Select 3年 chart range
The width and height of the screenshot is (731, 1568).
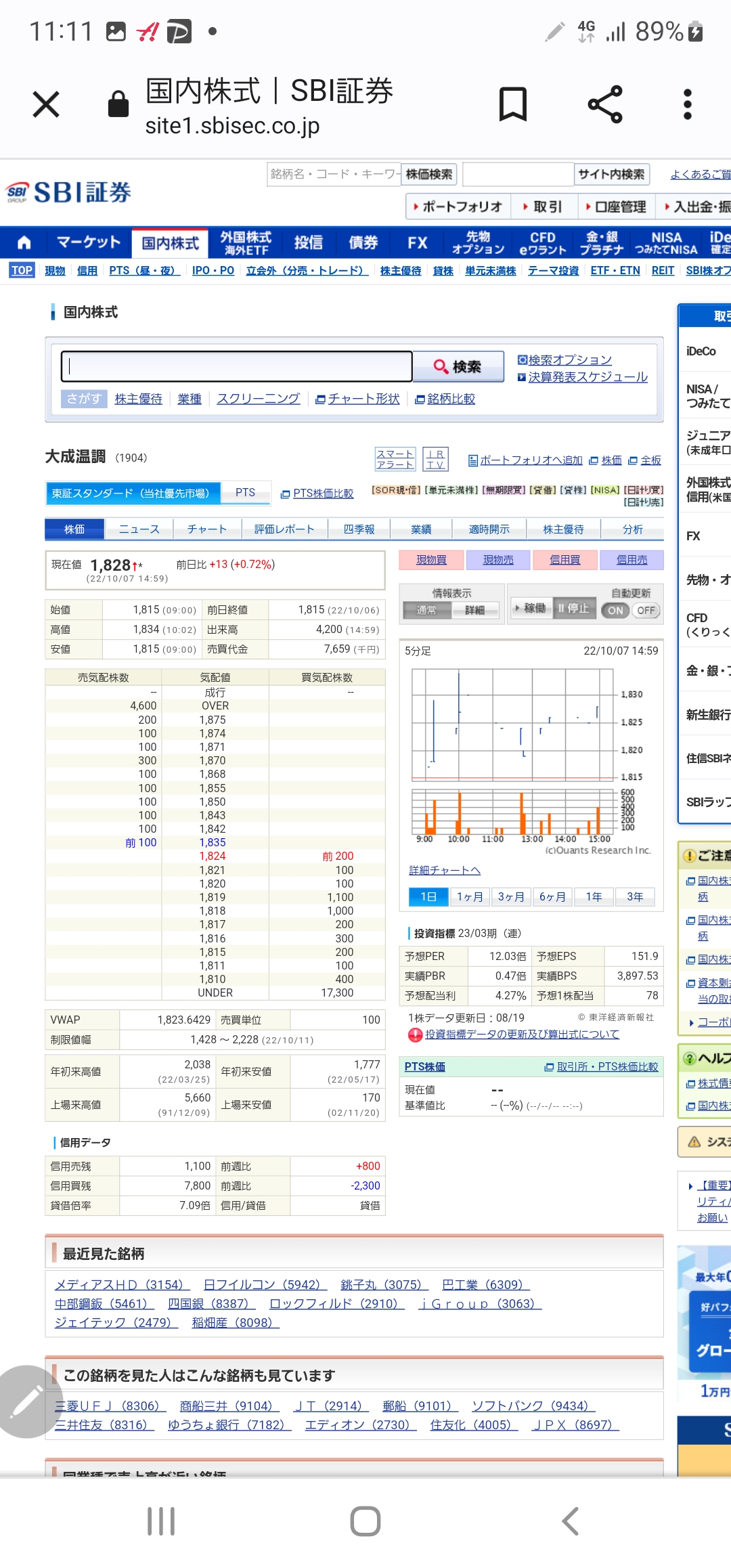635,896
